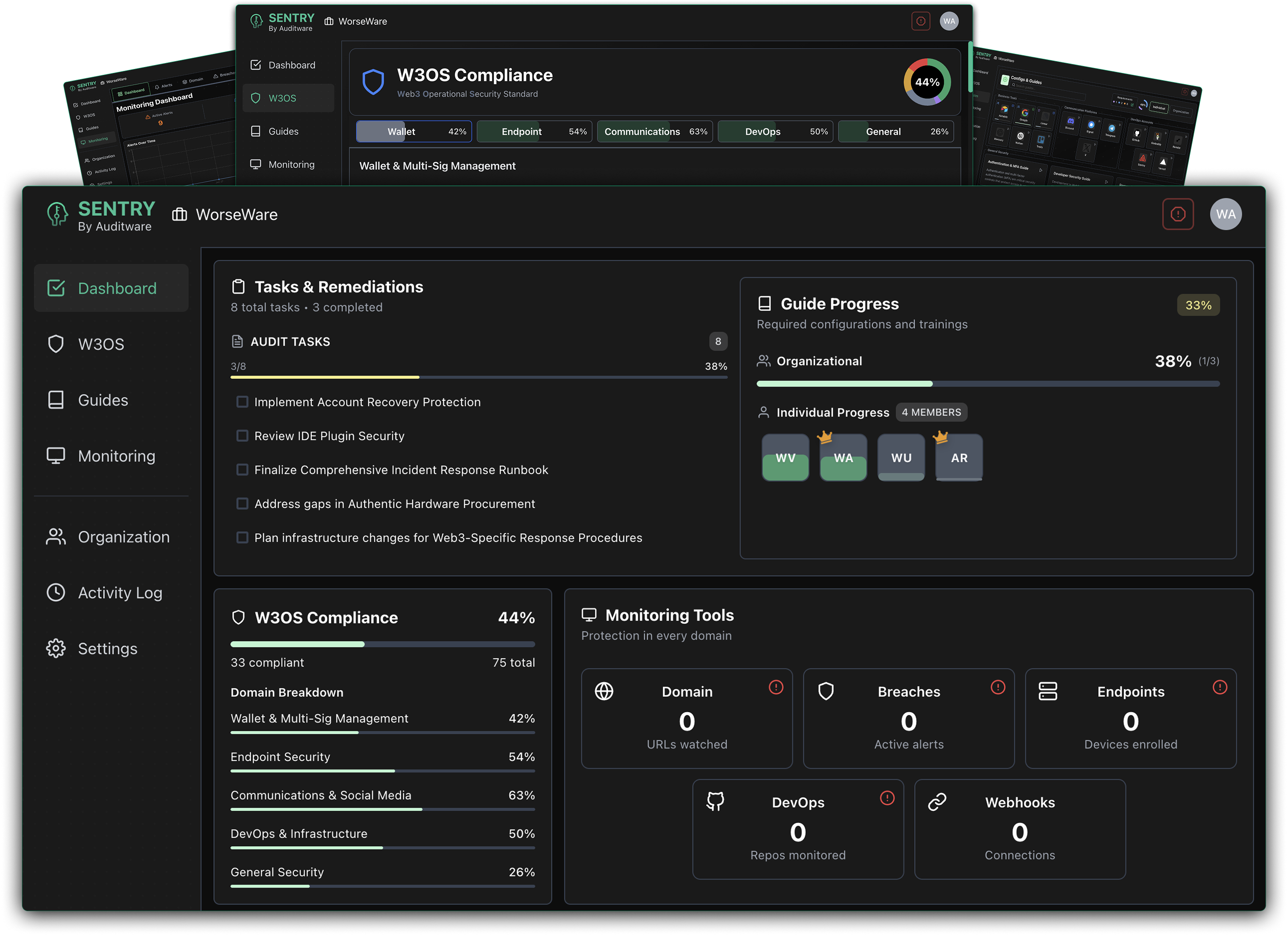Select the Communications 63% tab

[x=654, y=131]
